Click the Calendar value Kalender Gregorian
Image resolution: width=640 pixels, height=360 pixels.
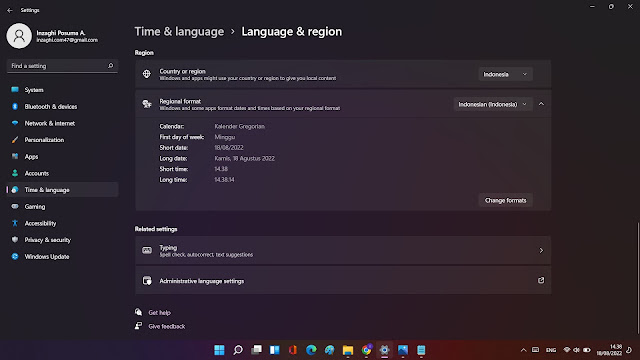(240, 127)
